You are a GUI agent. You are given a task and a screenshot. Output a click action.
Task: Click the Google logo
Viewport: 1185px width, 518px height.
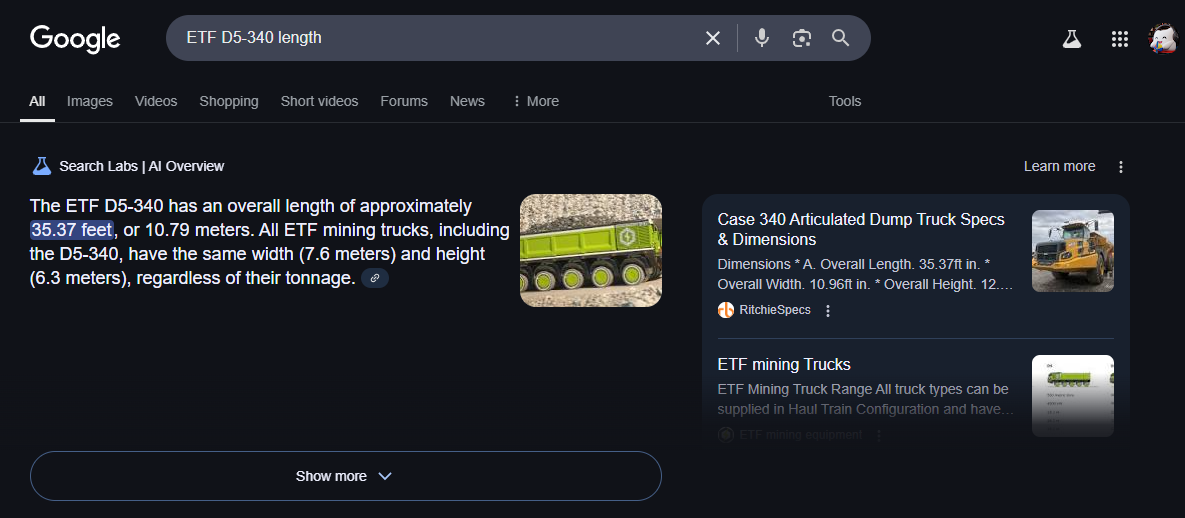(75, 39)
